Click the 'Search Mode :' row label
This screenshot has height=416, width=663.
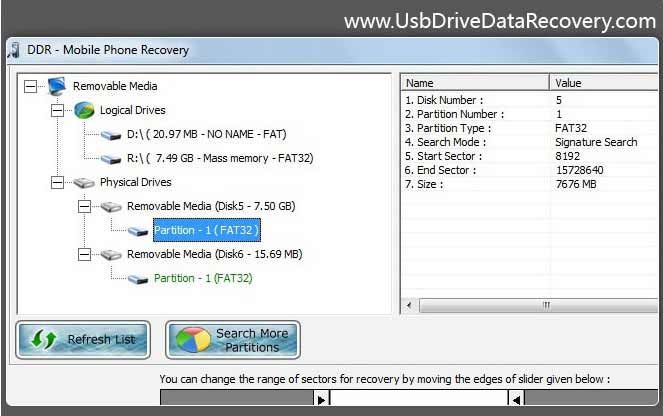click(x=446, y=142)
